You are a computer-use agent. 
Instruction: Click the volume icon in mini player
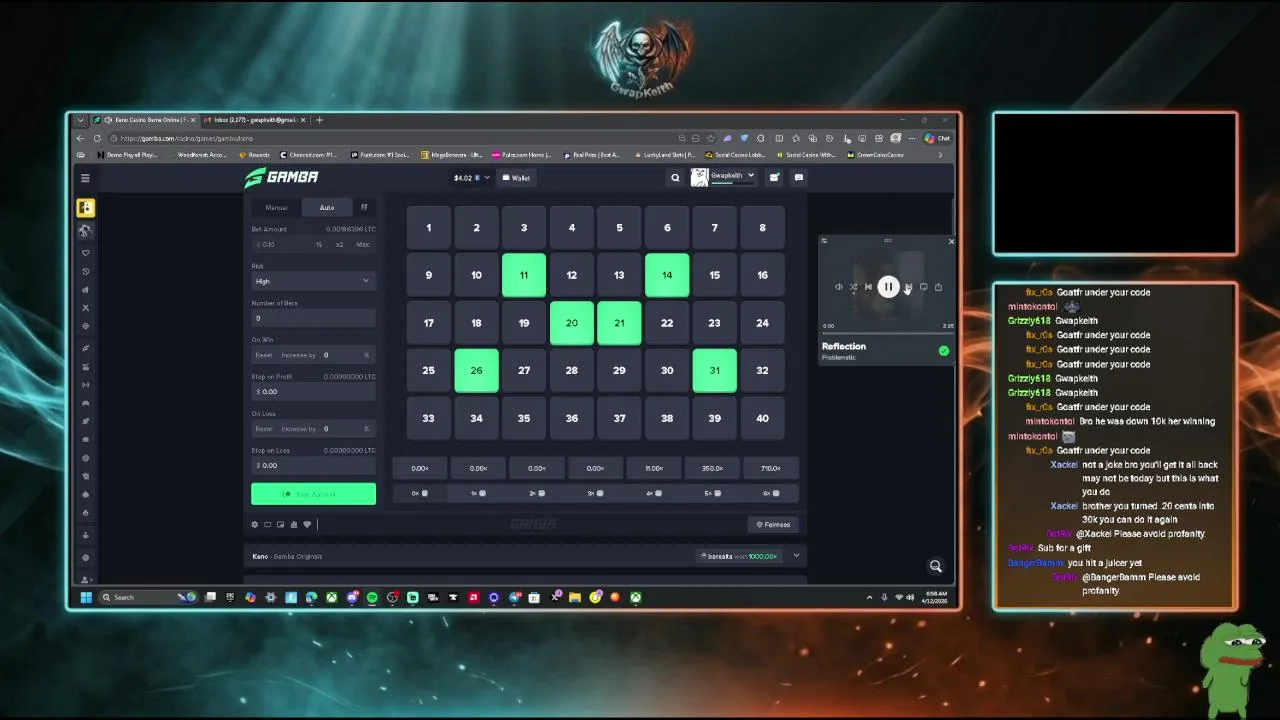tap(838, 287)
